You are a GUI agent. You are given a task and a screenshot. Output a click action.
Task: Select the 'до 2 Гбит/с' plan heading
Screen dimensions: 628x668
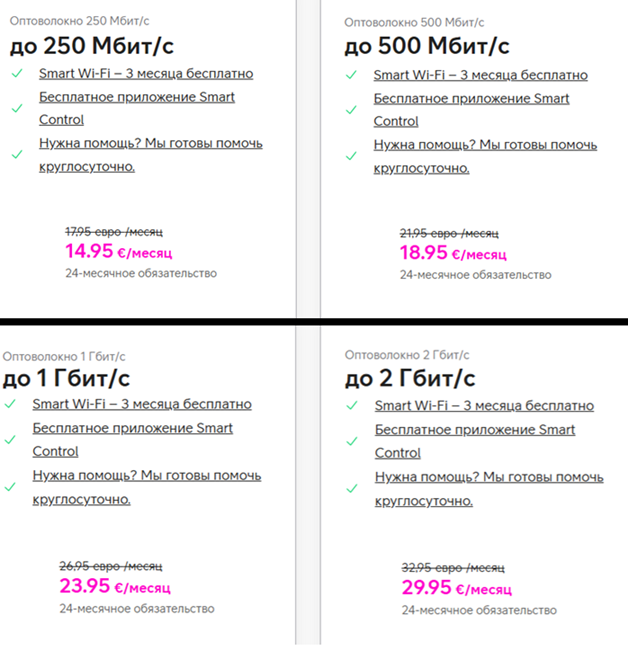(410, 378)
